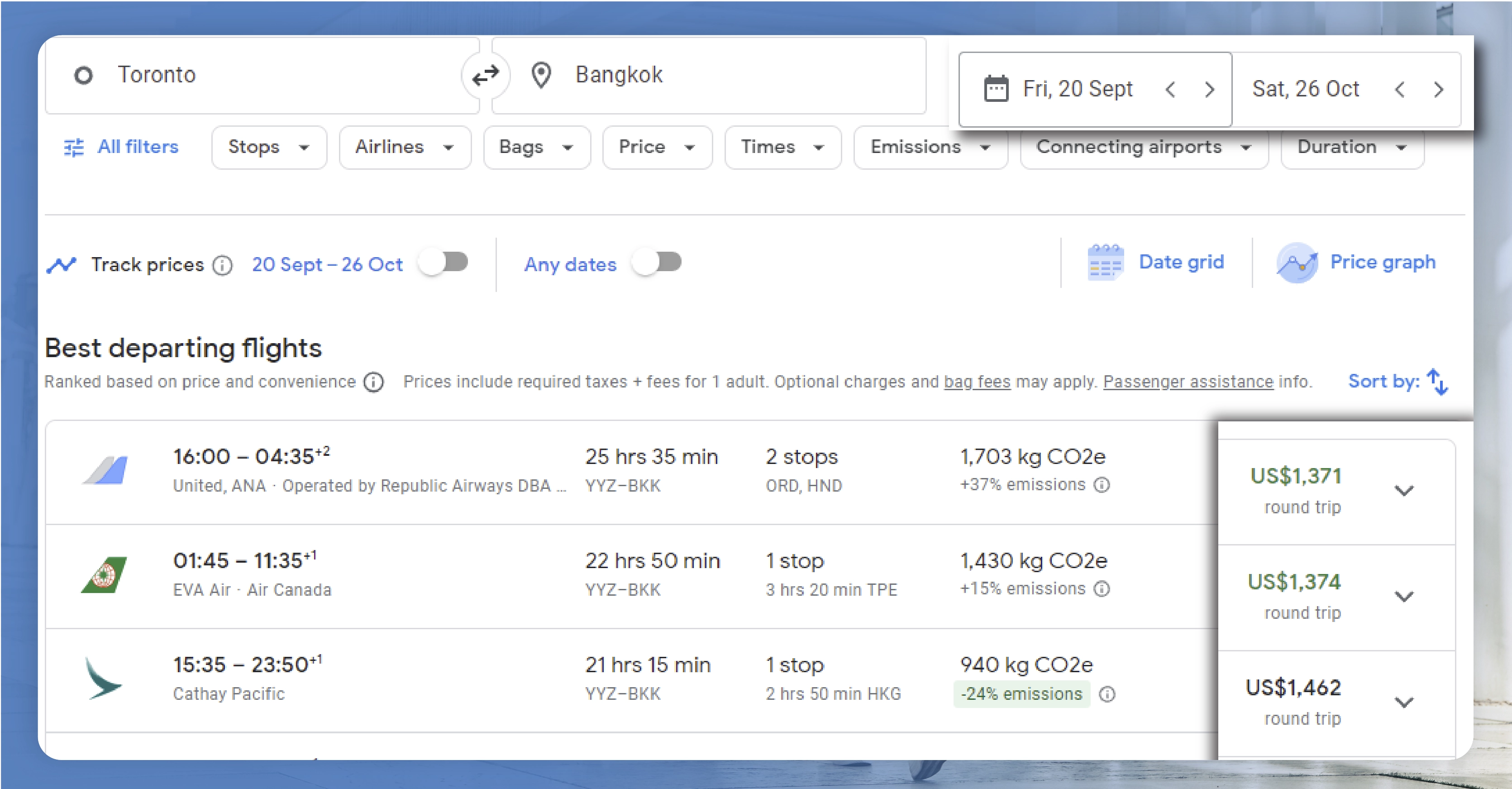Toggle price tracking for 20 Sept – 26 Oct
The image size is (1512, 789).
[443, 263]
